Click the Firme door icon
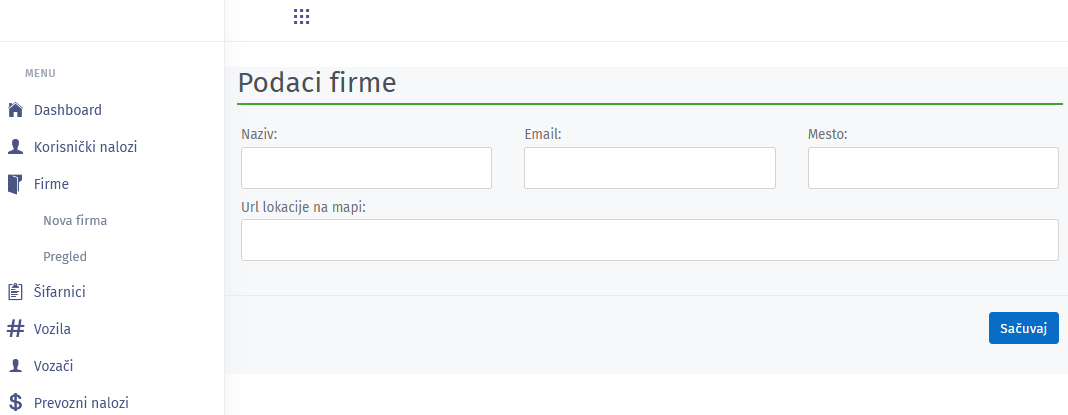1068x415 pixels. pyautogui.click(x=15, y=184)
